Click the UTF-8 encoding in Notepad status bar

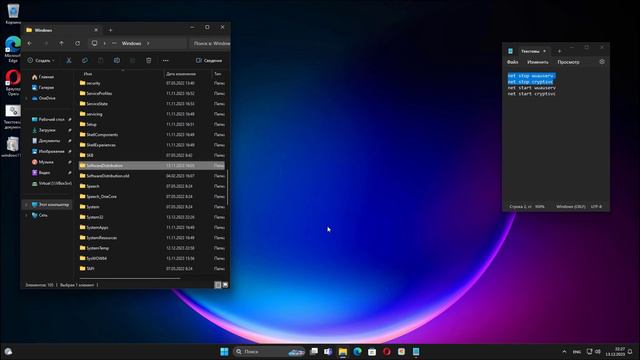coord(596,207)
